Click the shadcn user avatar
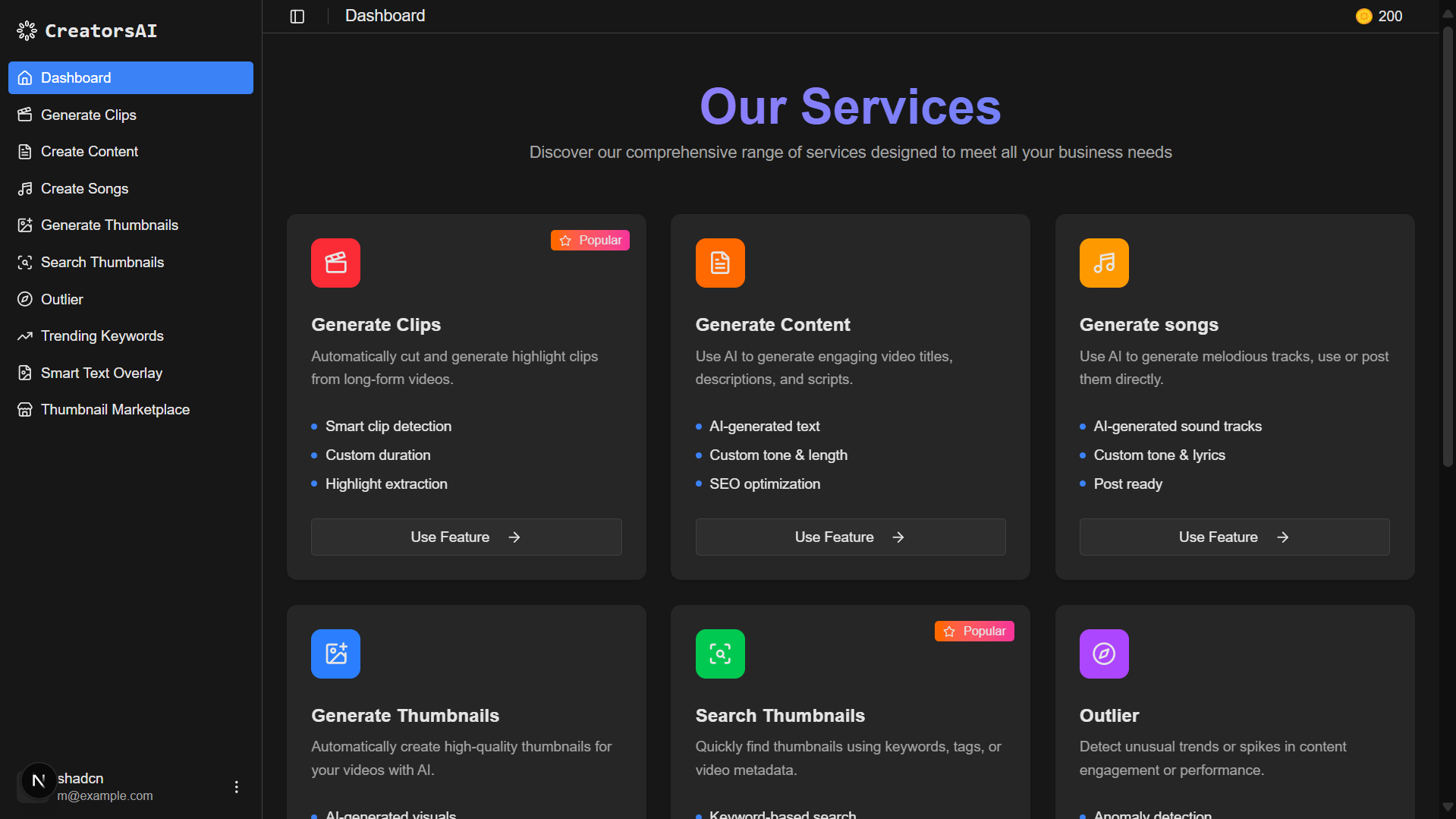 point(38,781)
